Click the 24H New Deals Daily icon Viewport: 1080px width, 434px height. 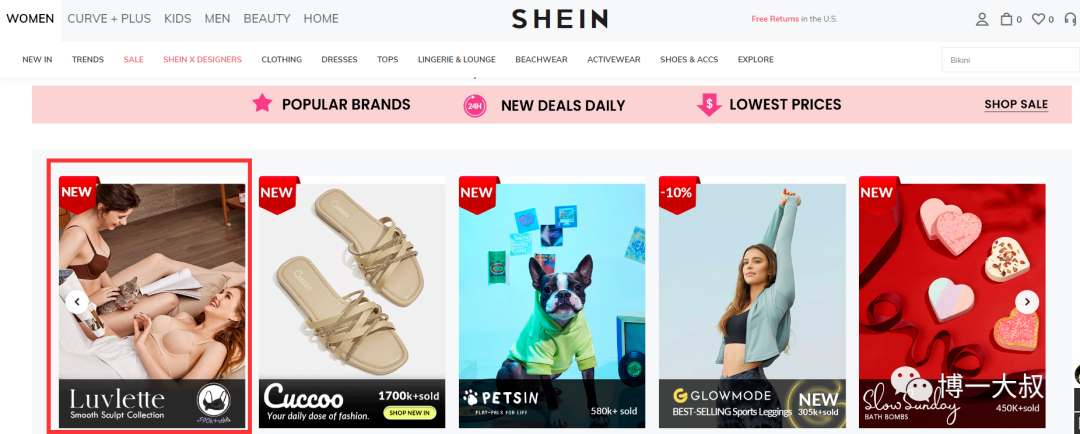[x=475, y=106]
